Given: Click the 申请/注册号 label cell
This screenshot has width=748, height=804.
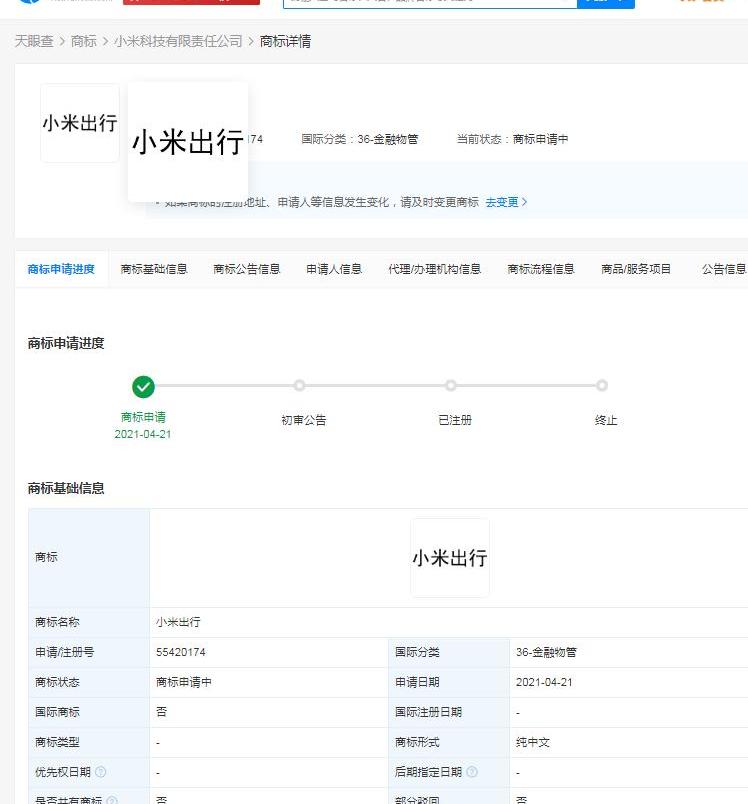Looking at the screenshot, I should (x=89, y=652).
